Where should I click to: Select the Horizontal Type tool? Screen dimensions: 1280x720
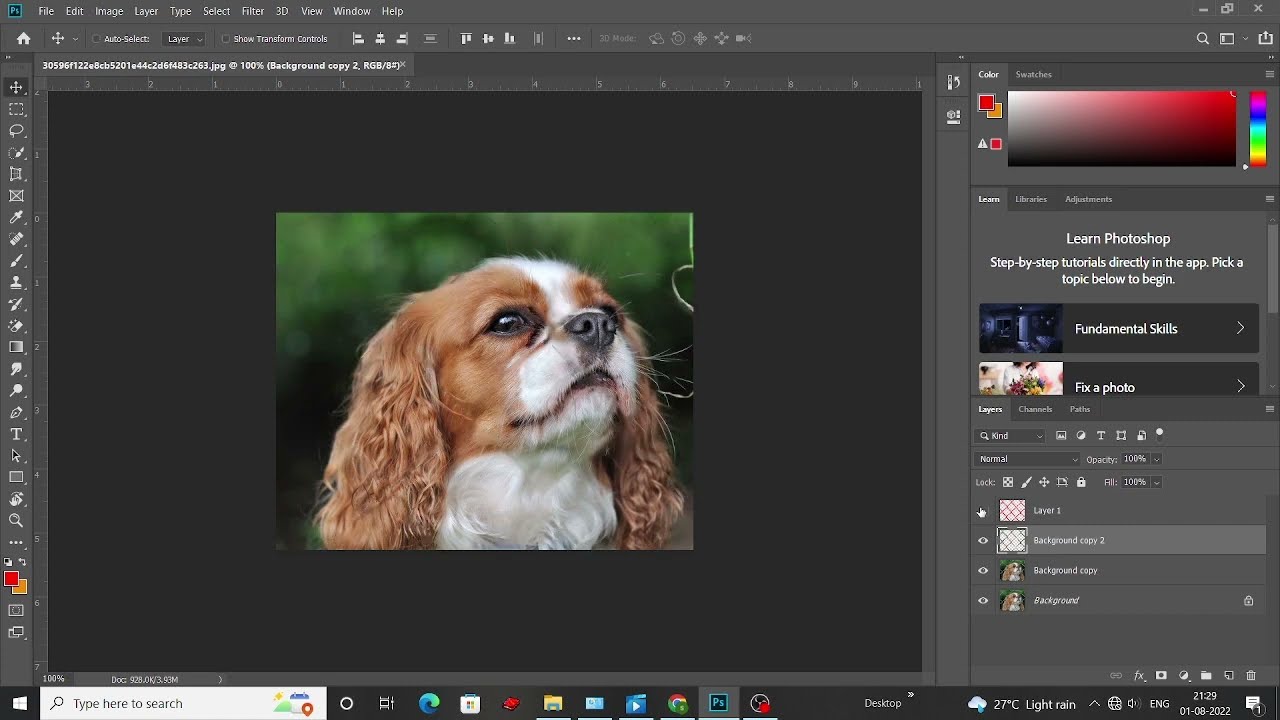(x=16, y=434)
